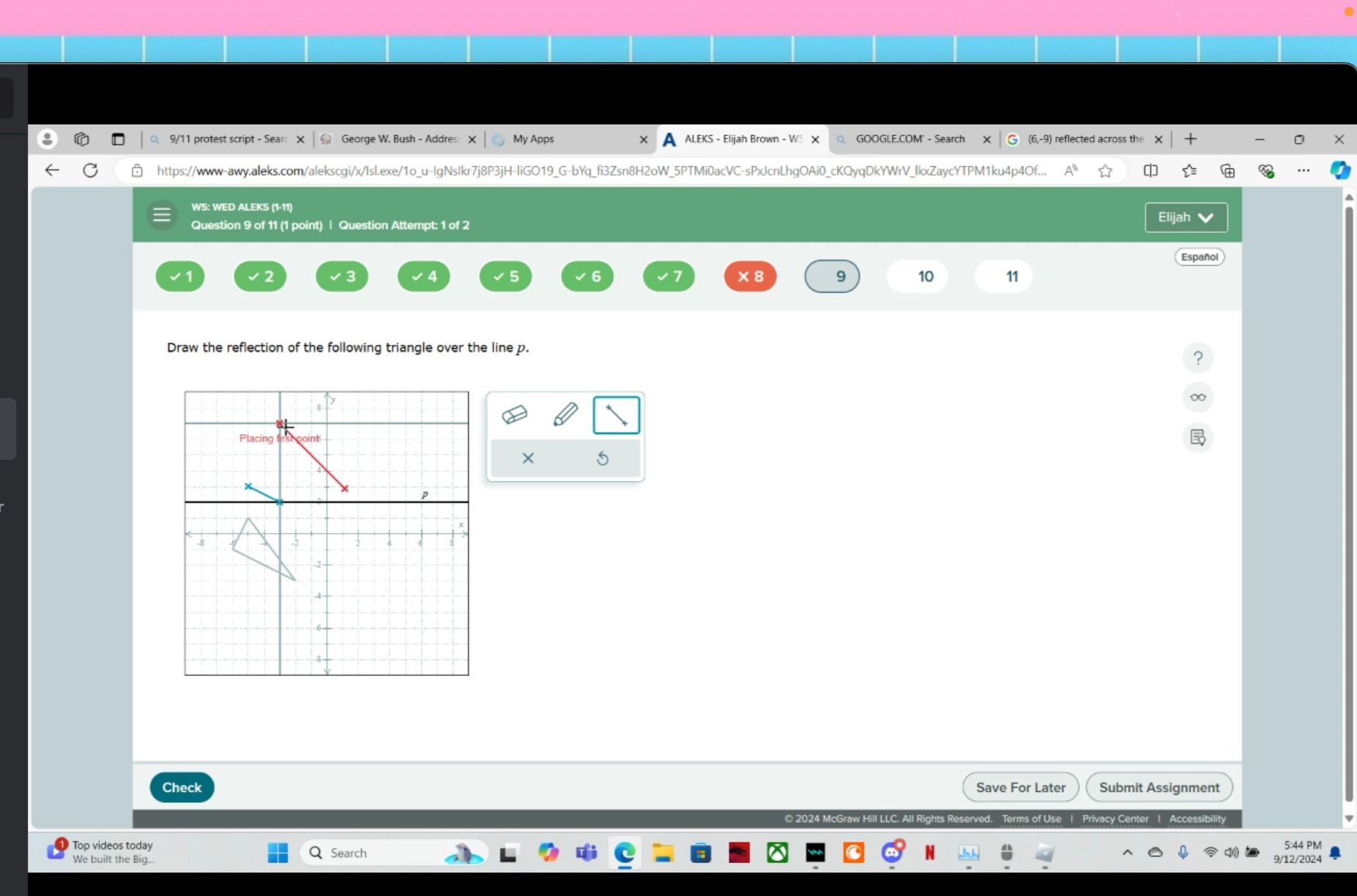Select the pencil tool in drawing palette
Image resolution: width=1357 pixels, height=896 pixels.
click(x=565, y=415)
